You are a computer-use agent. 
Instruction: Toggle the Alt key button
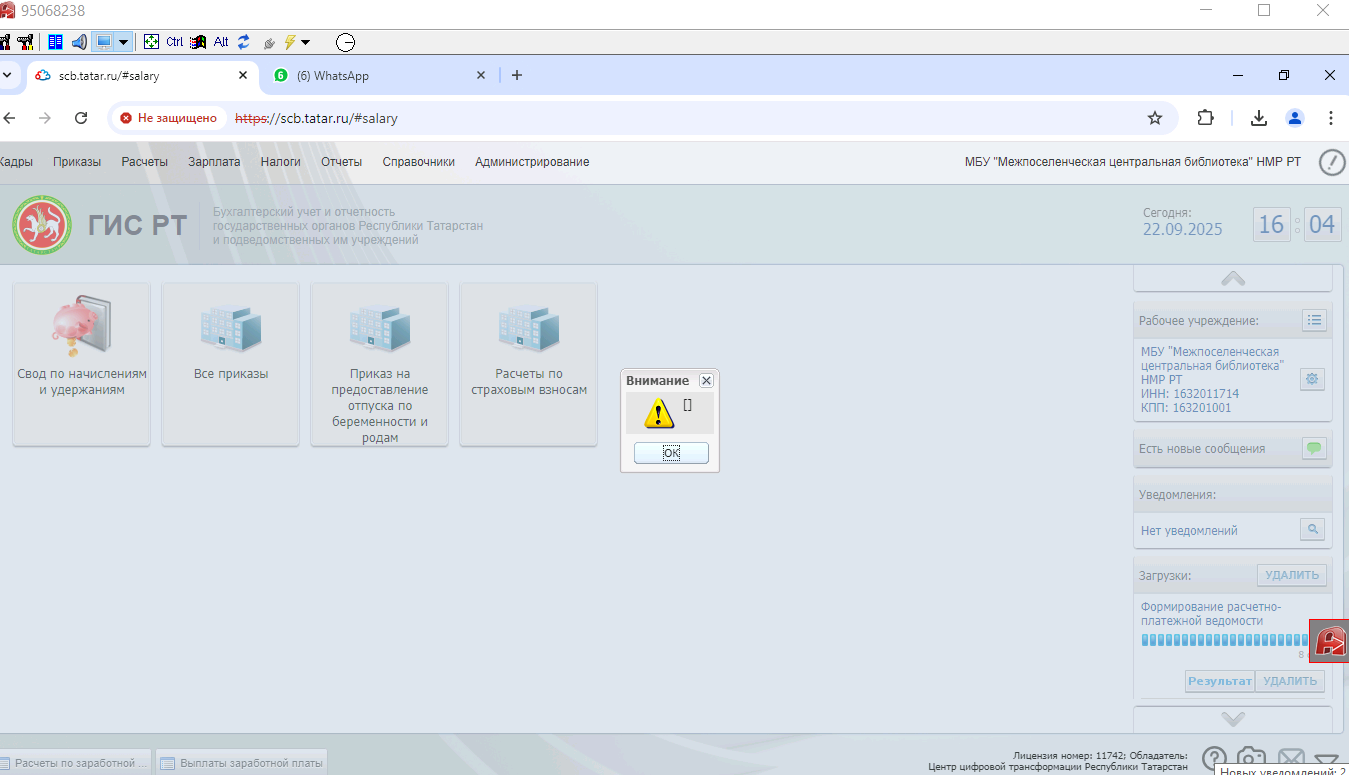click(221, 42)
